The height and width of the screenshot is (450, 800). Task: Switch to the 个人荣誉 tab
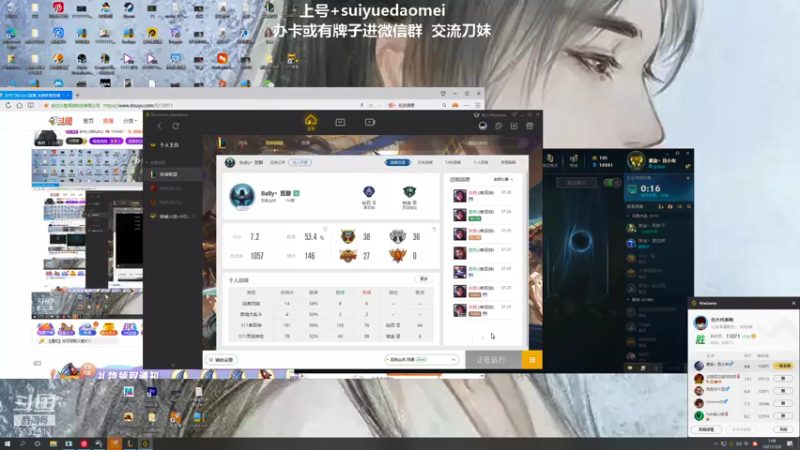(480, 163)
